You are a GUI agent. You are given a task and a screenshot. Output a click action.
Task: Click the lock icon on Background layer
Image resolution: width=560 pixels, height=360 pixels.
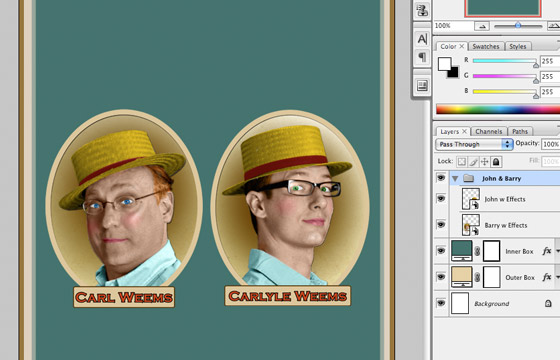pyautogui.click(x=548, y=304)
